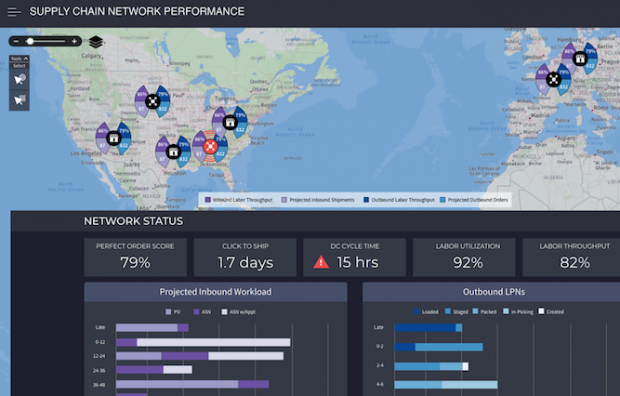Image resolution: width=620 pixels, height=396 pixels.
Task: Click the 24-36 bar in Projected Inbound Workload
Action: coord(154,369)
